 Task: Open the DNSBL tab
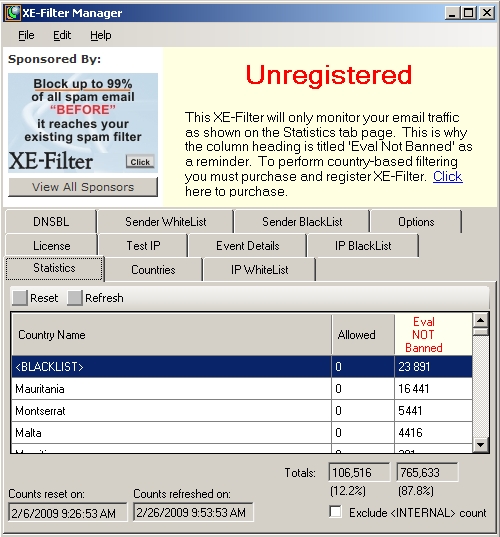click(51, 222)
